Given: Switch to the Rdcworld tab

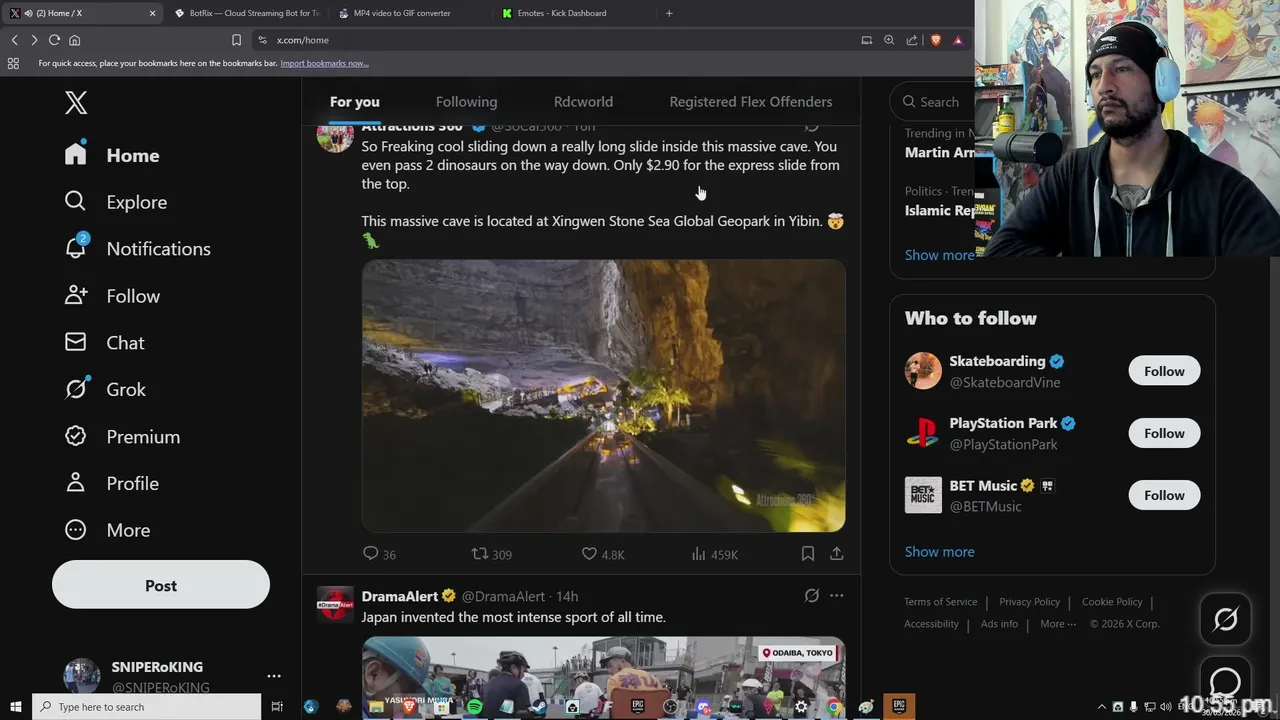Looking at the screenshot, I should (x=583, y=102).
